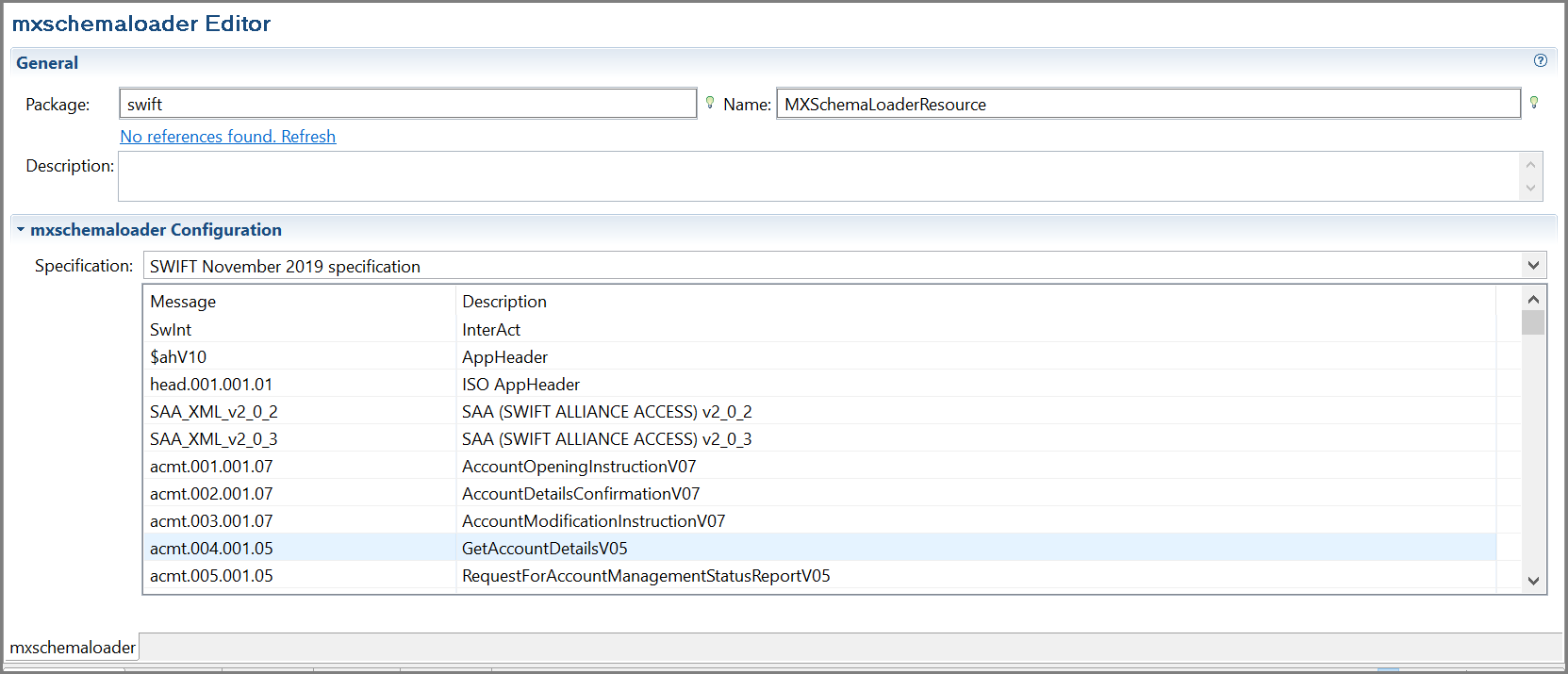Click the lightbulb hint next to Package field
The image size is (1568, 674).
tap(710, 103)
